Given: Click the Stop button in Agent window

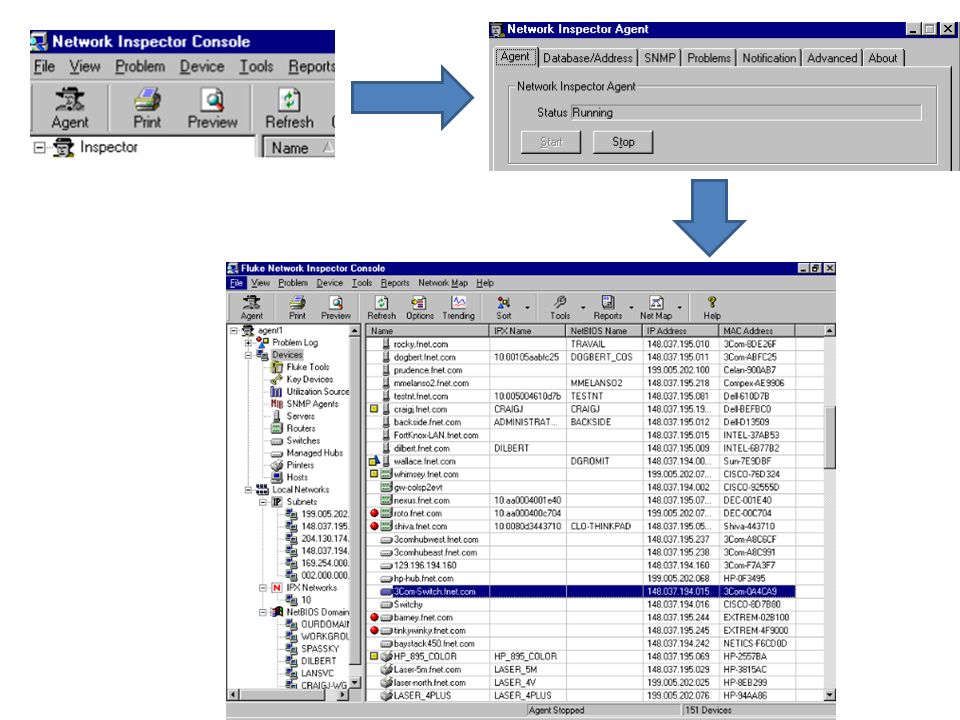Looking at the screenshot, I should (623, 142).
